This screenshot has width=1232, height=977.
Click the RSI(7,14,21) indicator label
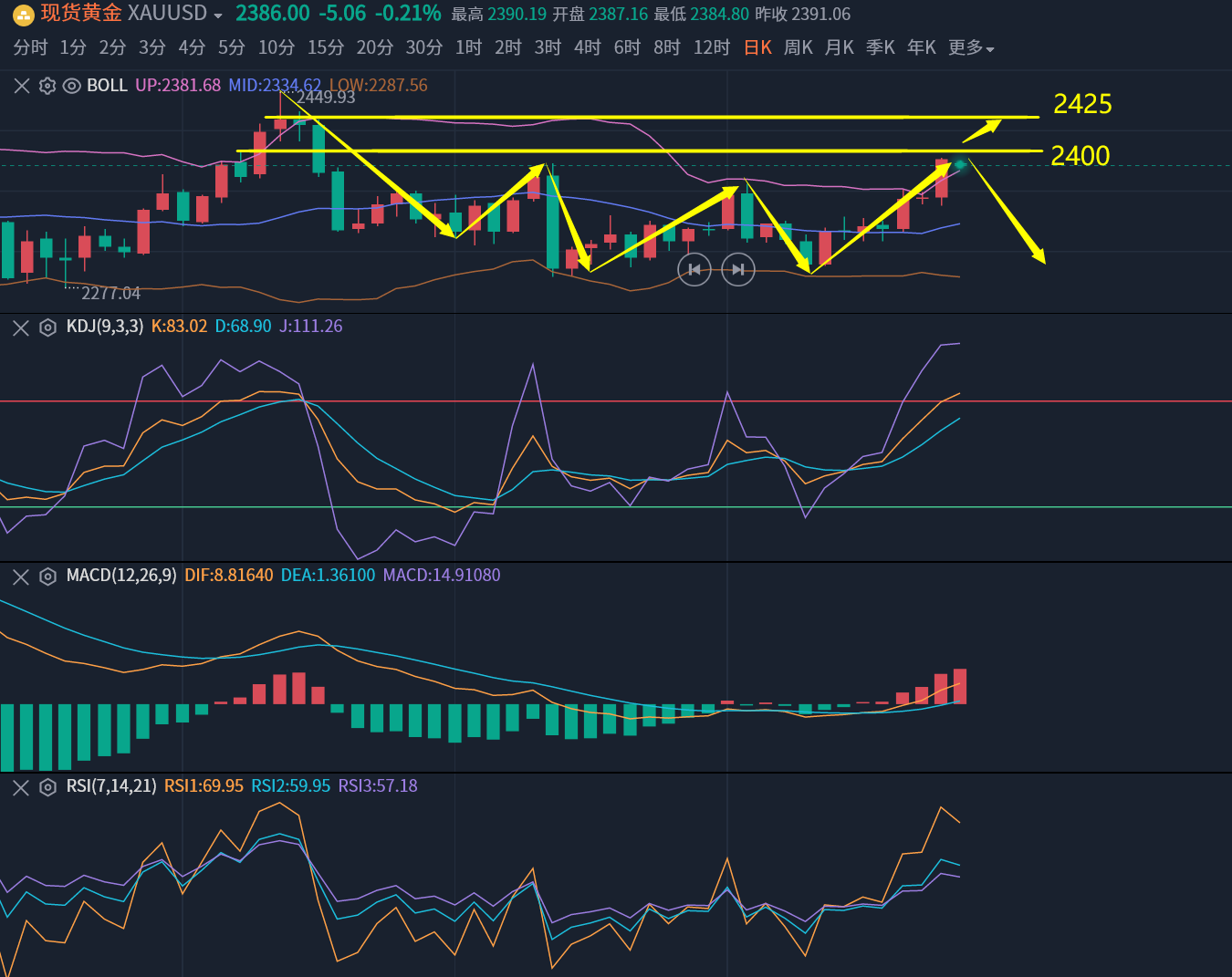click(x=111, y=786)
